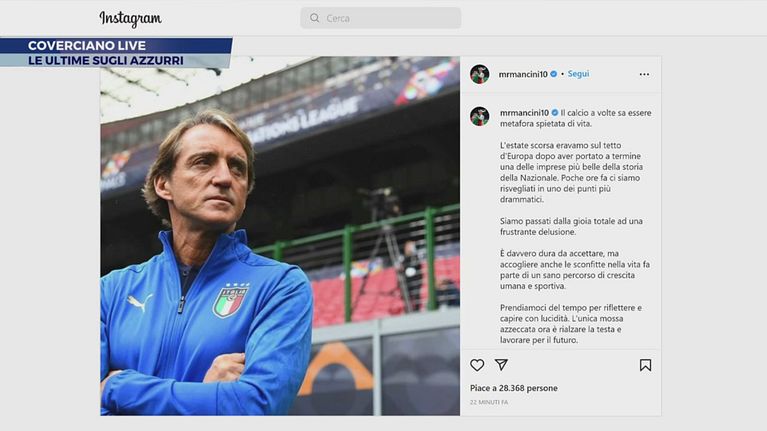Open mrmancini10 username link in caption
This screenshot has height=431, width=767.
point(523,113)
